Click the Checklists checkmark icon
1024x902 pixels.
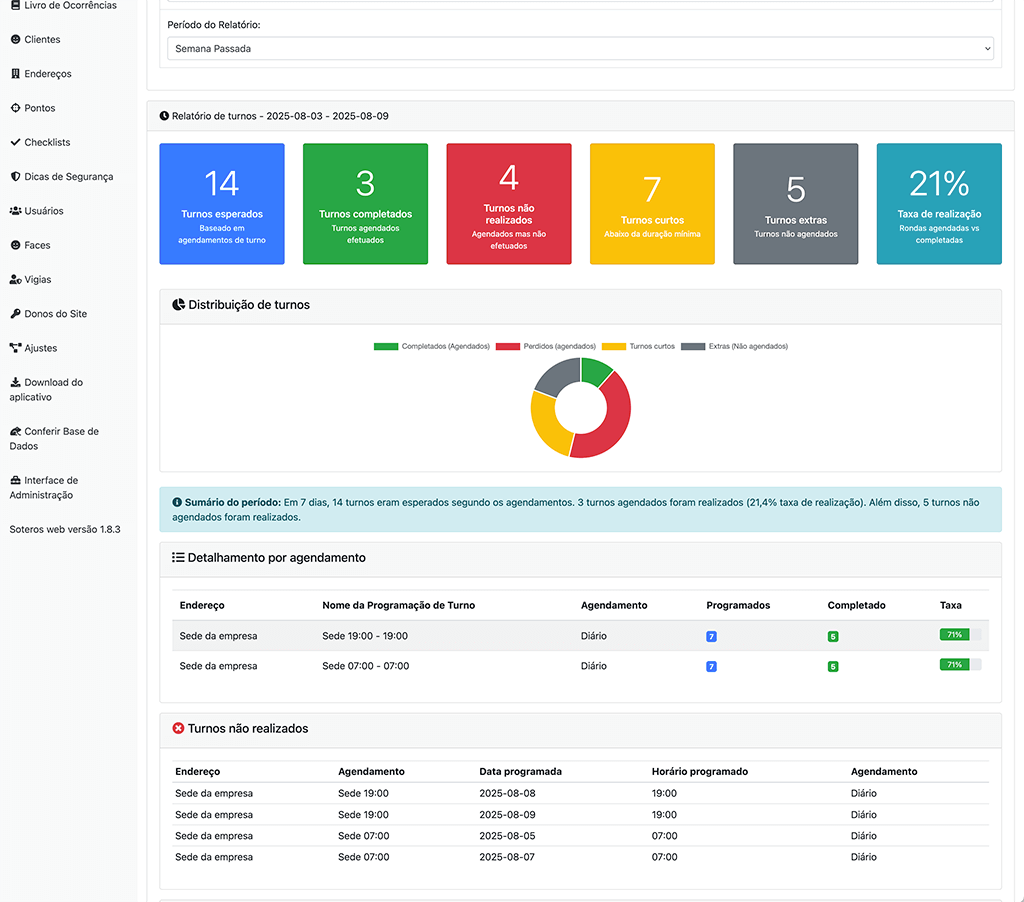(15, 142)
